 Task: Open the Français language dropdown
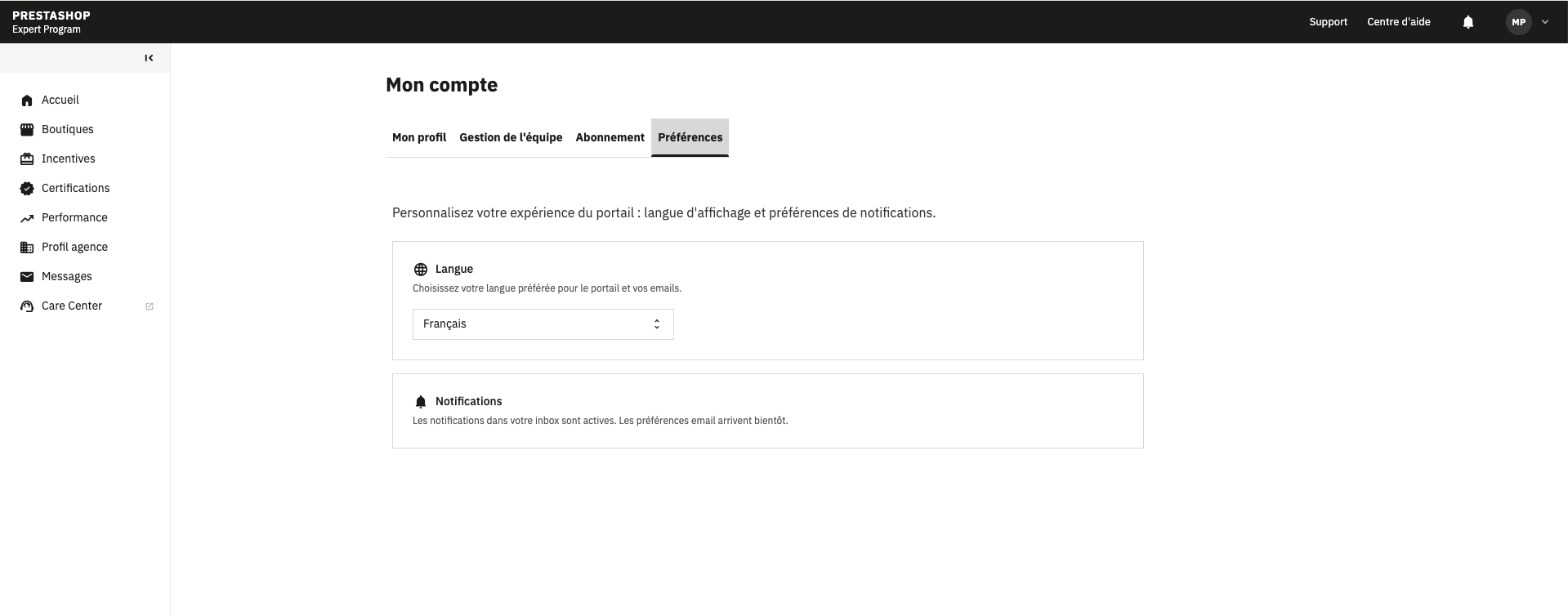tap(543, 324)
